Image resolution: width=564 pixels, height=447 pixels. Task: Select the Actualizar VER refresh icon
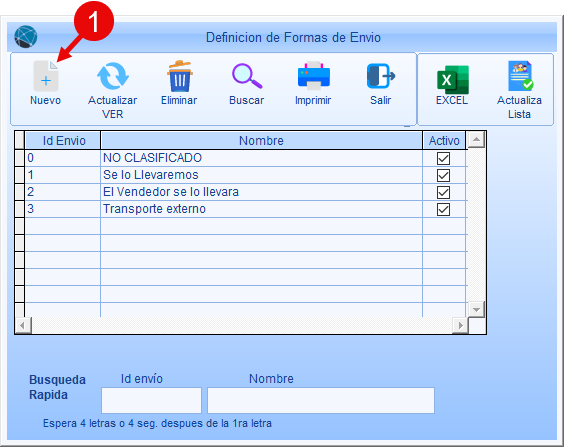pyautogui.click(x=113, y=76)
